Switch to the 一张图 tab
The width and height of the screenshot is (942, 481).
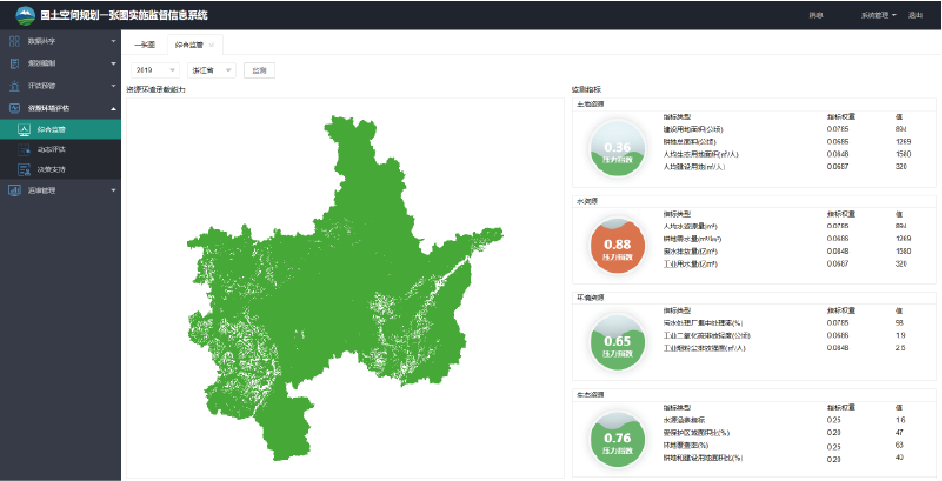click(144, 45)
